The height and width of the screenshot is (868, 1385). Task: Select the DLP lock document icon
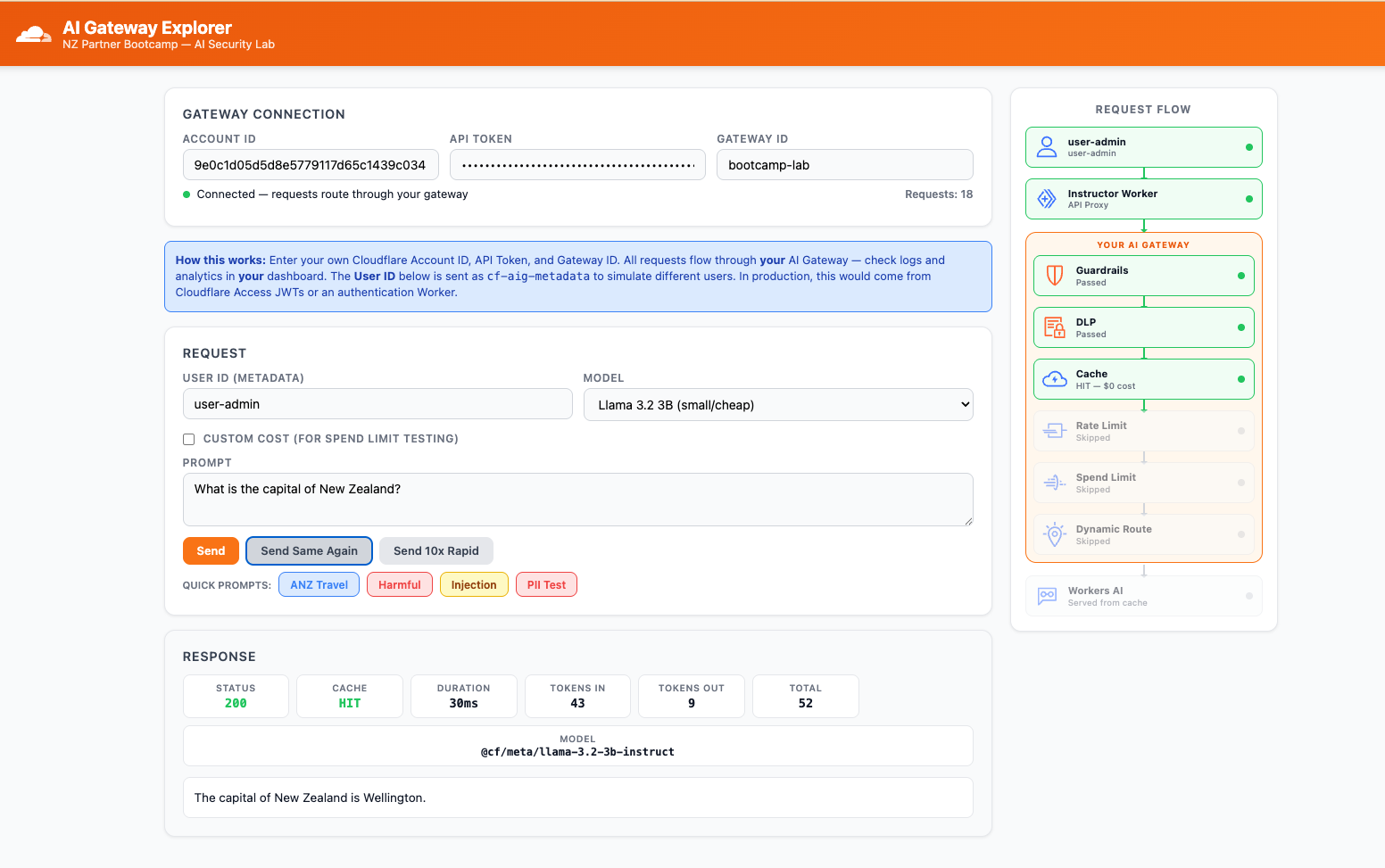(x=1055, y=327)
